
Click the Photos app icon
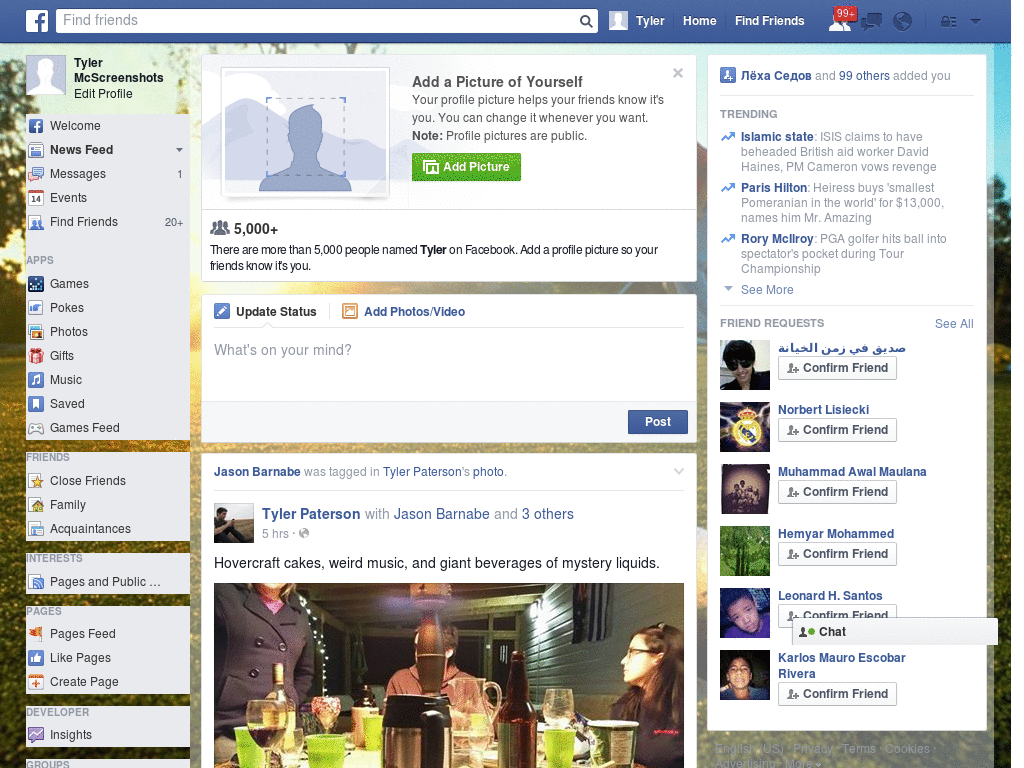click(x=36, y=332)
